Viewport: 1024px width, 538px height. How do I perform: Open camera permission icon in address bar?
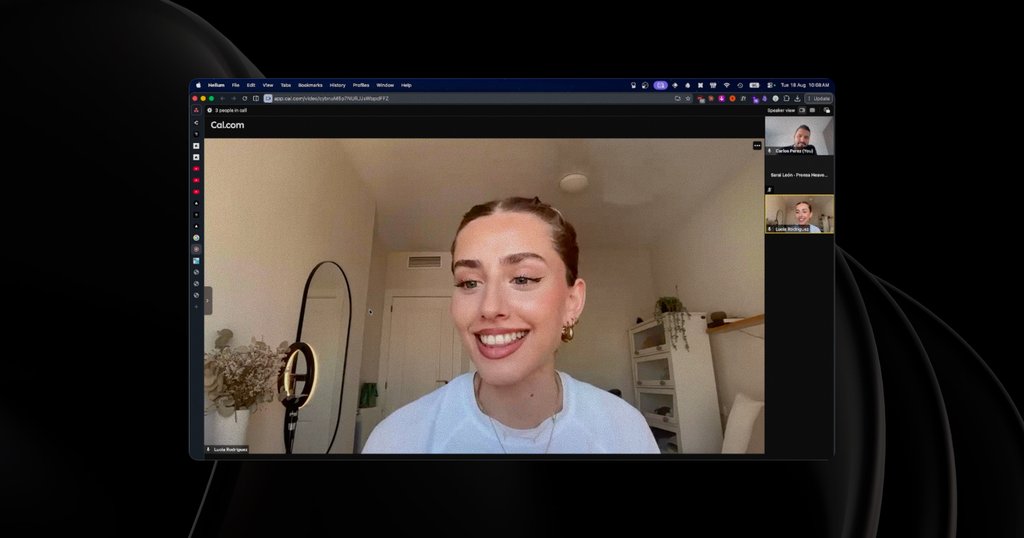(x=678, y=99)
